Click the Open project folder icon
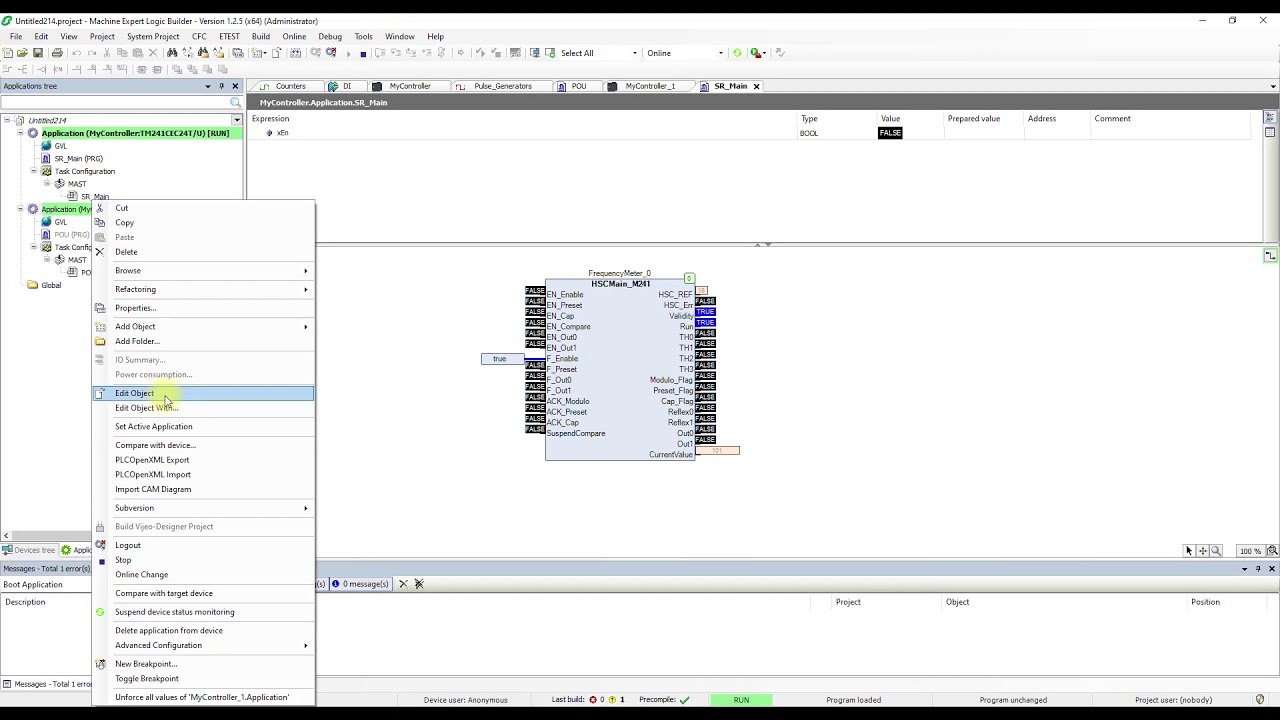This screenshot has height=720, width=1280. tap(22, 53)
